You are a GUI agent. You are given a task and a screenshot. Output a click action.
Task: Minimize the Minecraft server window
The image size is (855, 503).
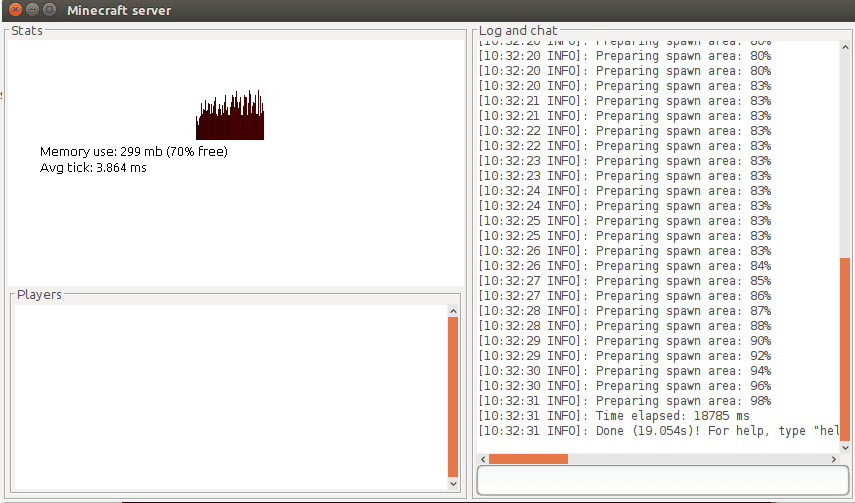(x=31, y=10)
